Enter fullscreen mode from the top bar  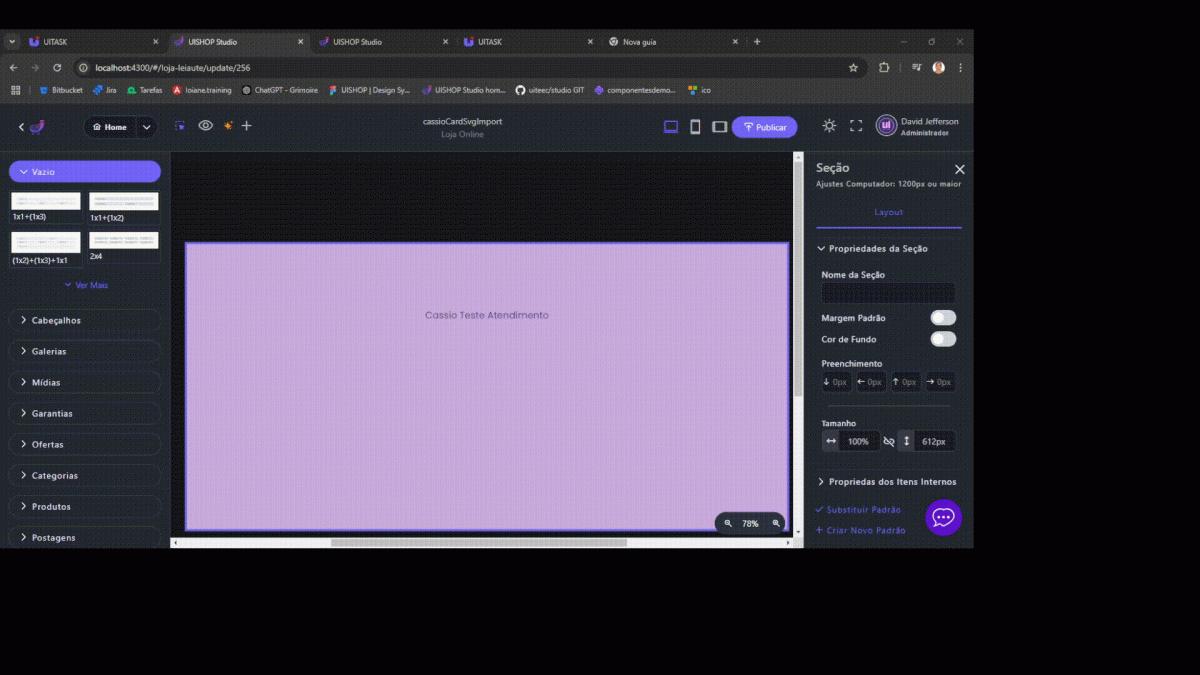856,126
